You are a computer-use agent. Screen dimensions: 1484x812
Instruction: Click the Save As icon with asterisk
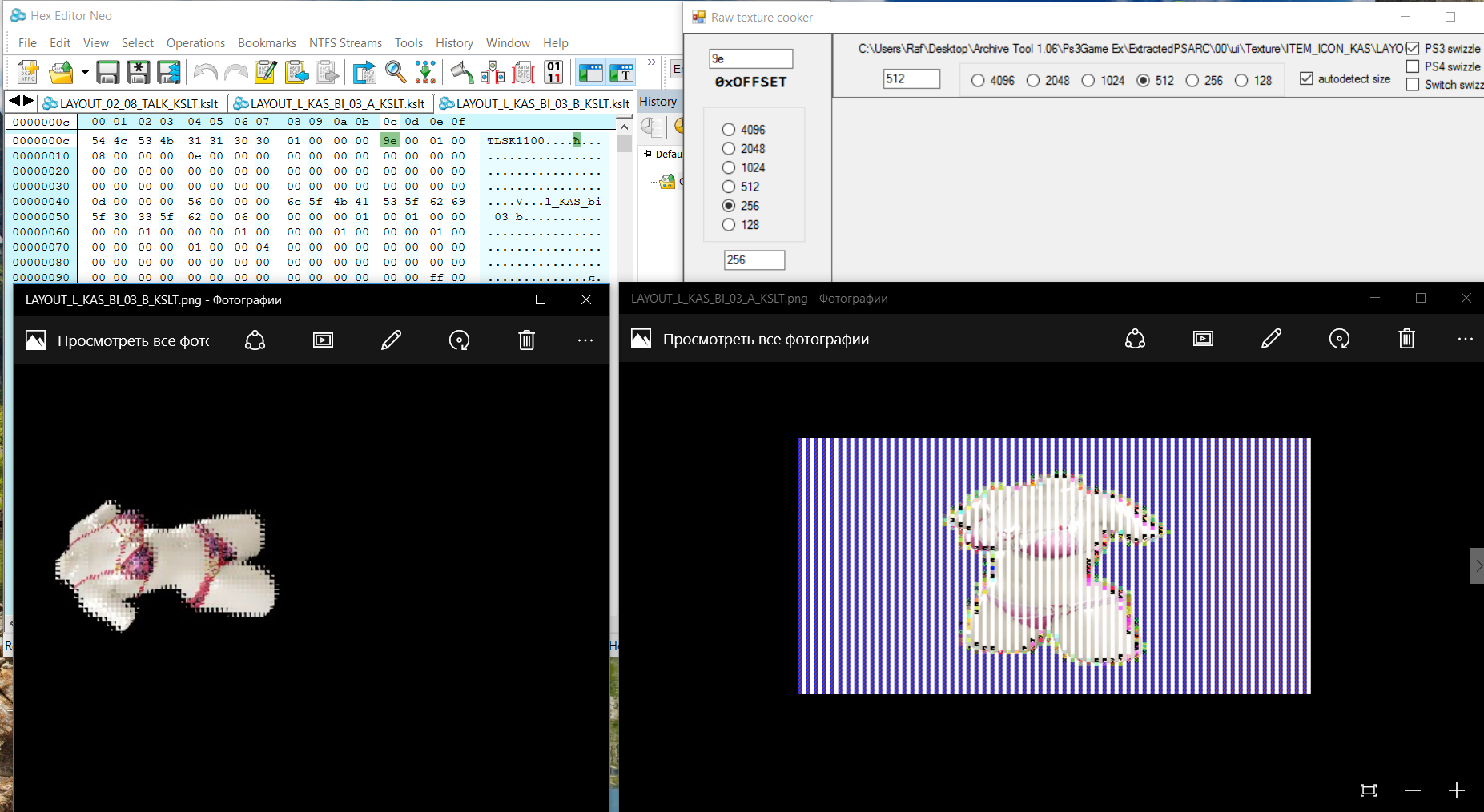[138, 72]
